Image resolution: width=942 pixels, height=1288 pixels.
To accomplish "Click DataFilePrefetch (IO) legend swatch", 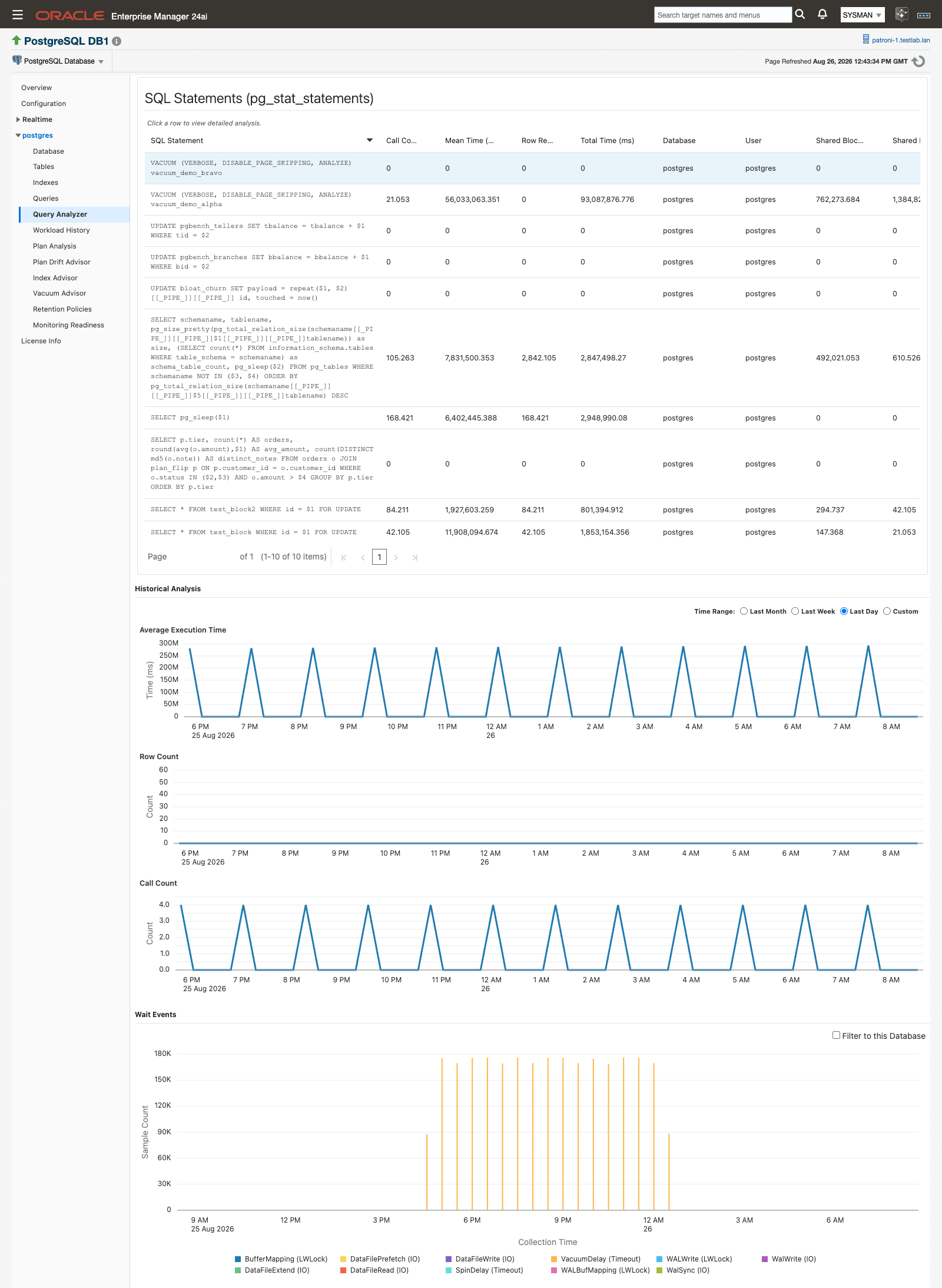I will click(343, 1259).
